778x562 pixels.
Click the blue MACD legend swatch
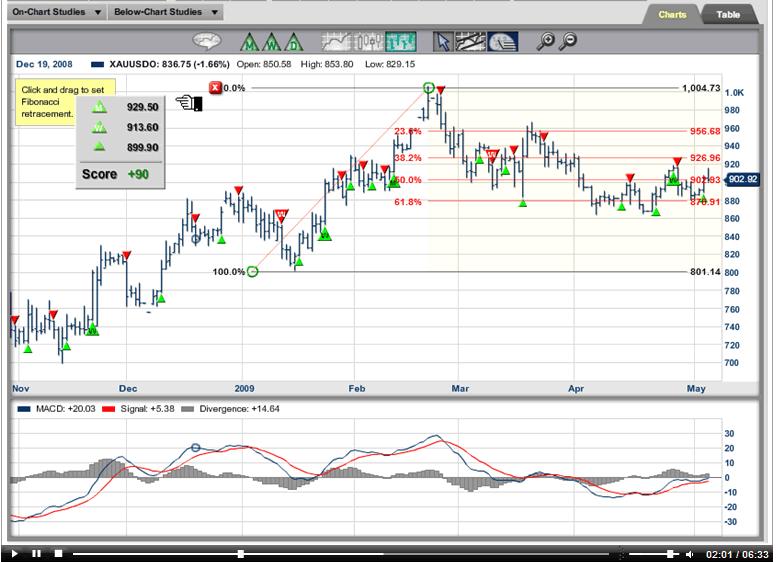pos(24,409)
